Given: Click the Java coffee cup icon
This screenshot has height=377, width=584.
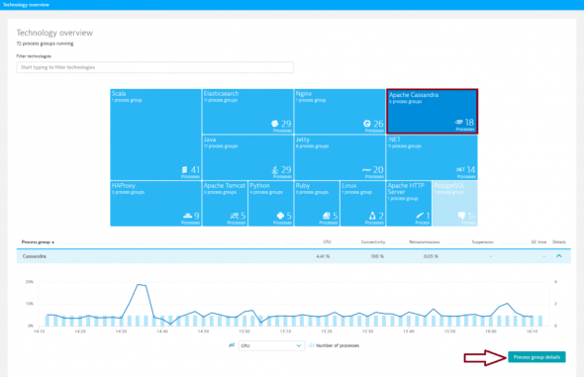Looking at the screenshot, I should [x=275, y=170].
